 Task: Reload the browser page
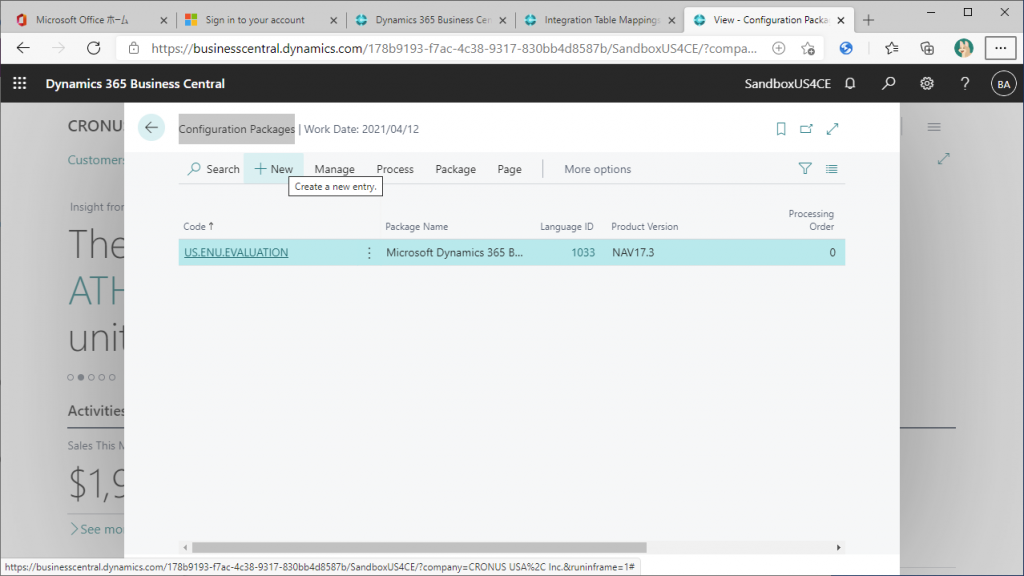pos(93,48)
